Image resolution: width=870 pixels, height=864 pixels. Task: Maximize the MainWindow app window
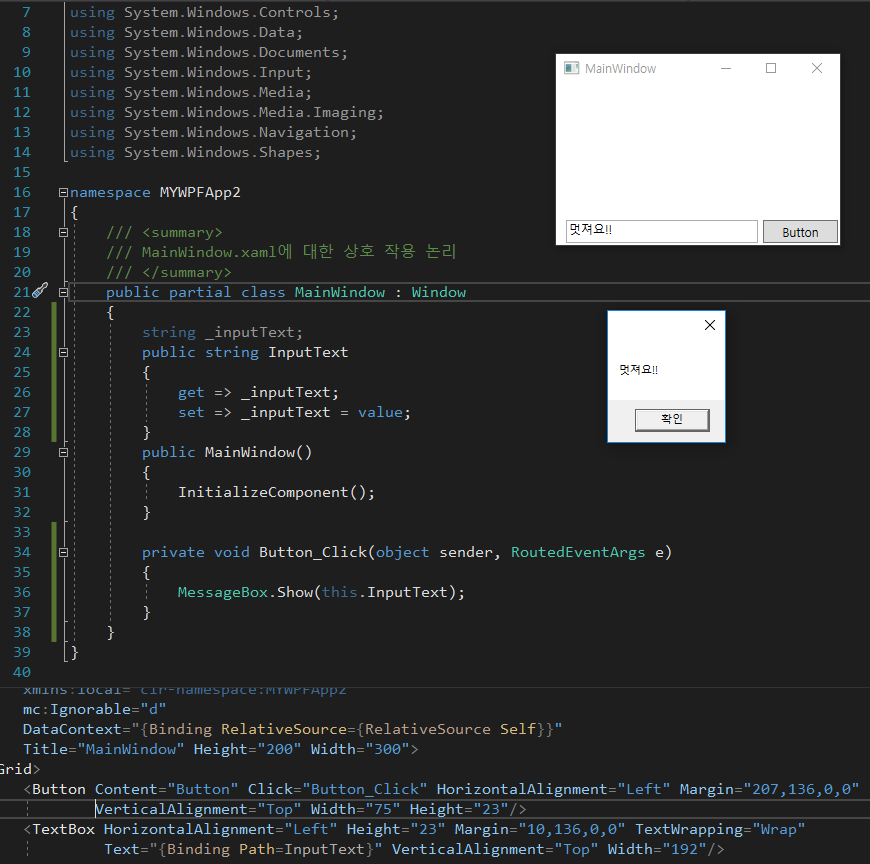pos(771,68)
